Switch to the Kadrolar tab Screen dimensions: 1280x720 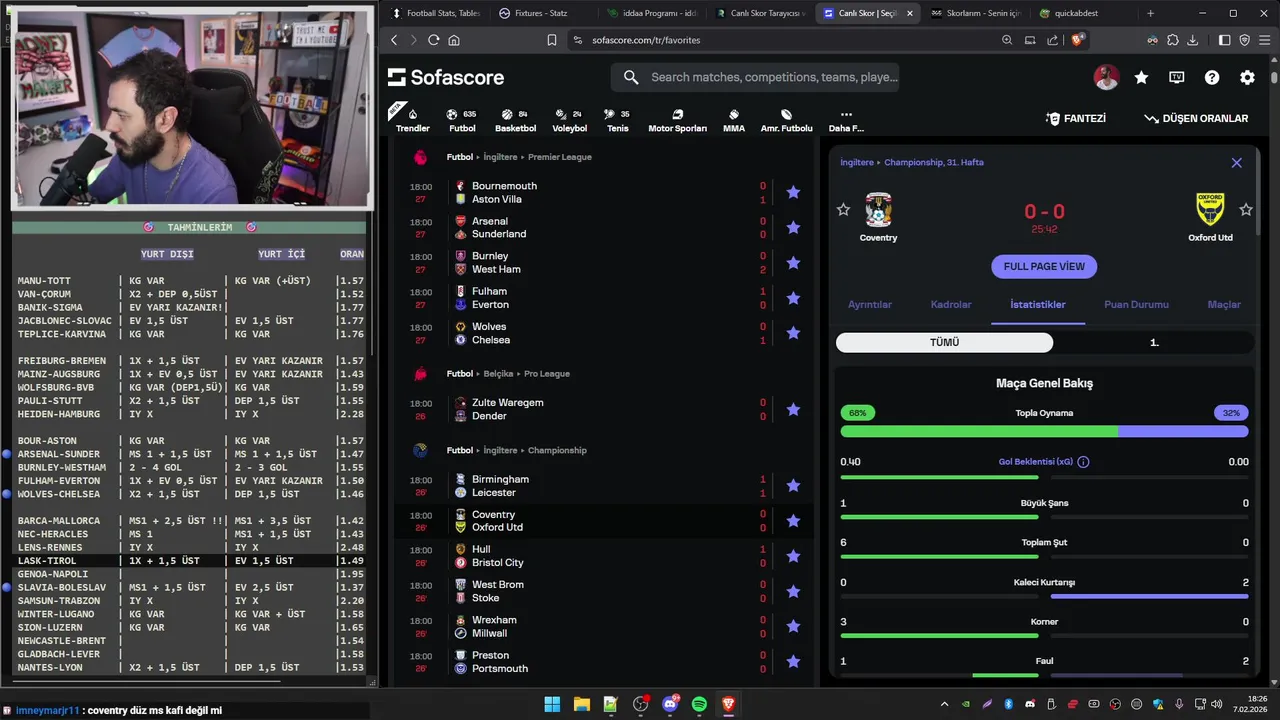(951, 304)
